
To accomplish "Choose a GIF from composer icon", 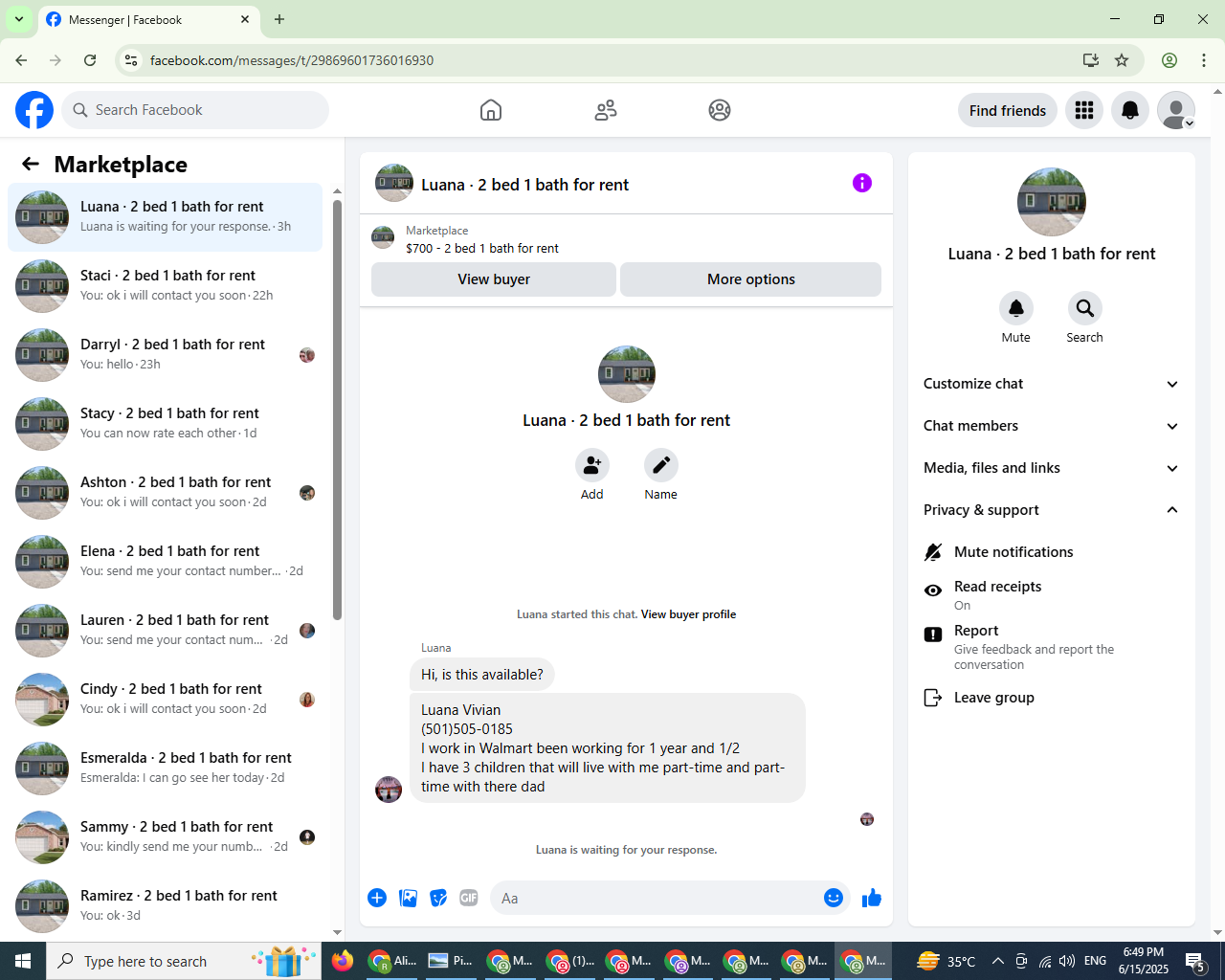I will point(469,898).
